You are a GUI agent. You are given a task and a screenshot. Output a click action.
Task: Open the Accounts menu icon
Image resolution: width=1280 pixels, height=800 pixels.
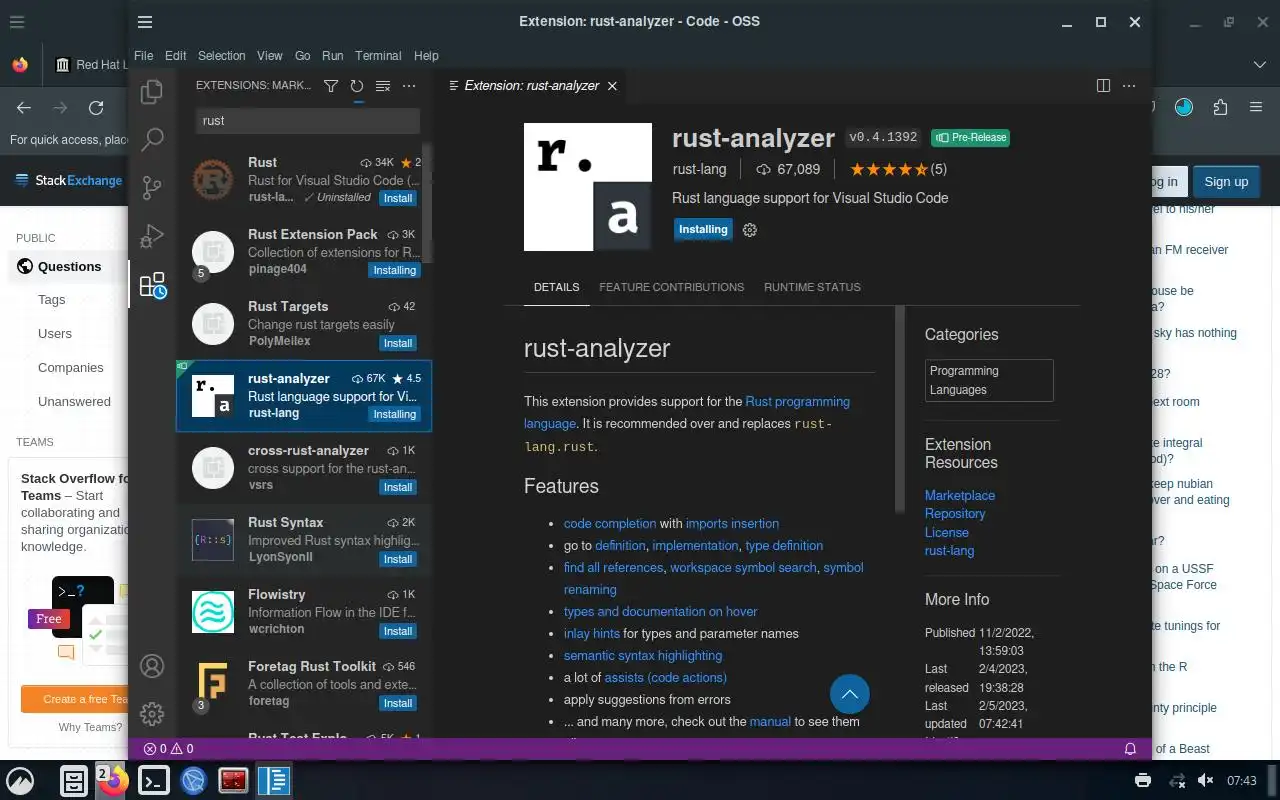click(152, 666)
